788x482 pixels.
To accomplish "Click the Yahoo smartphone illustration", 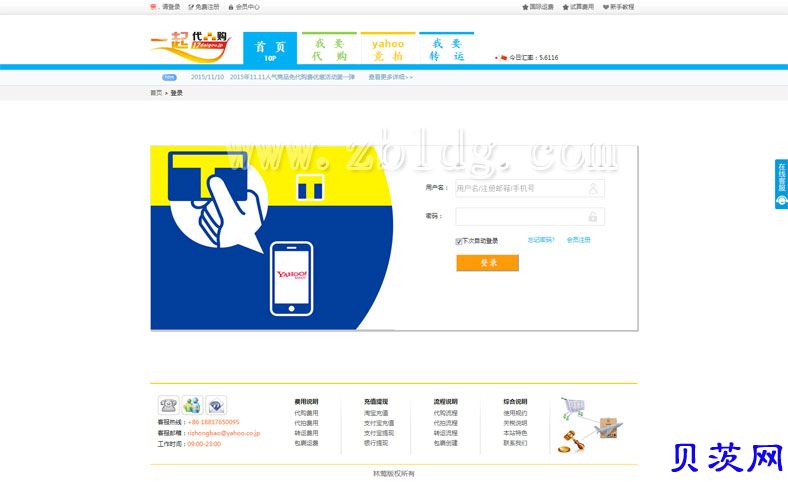I will pos(291,278).
